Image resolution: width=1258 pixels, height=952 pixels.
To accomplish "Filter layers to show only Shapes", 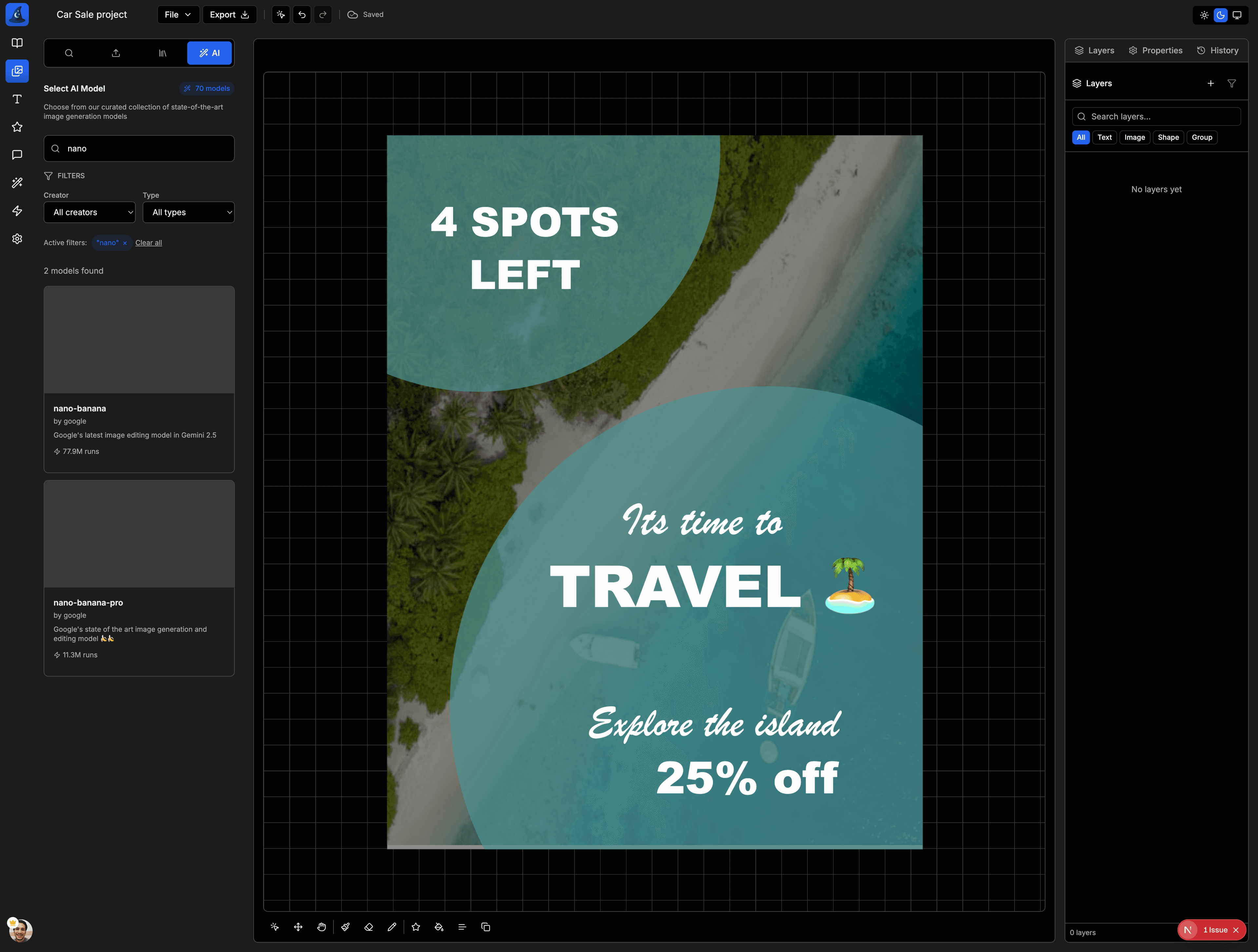I will point(1168,137).
